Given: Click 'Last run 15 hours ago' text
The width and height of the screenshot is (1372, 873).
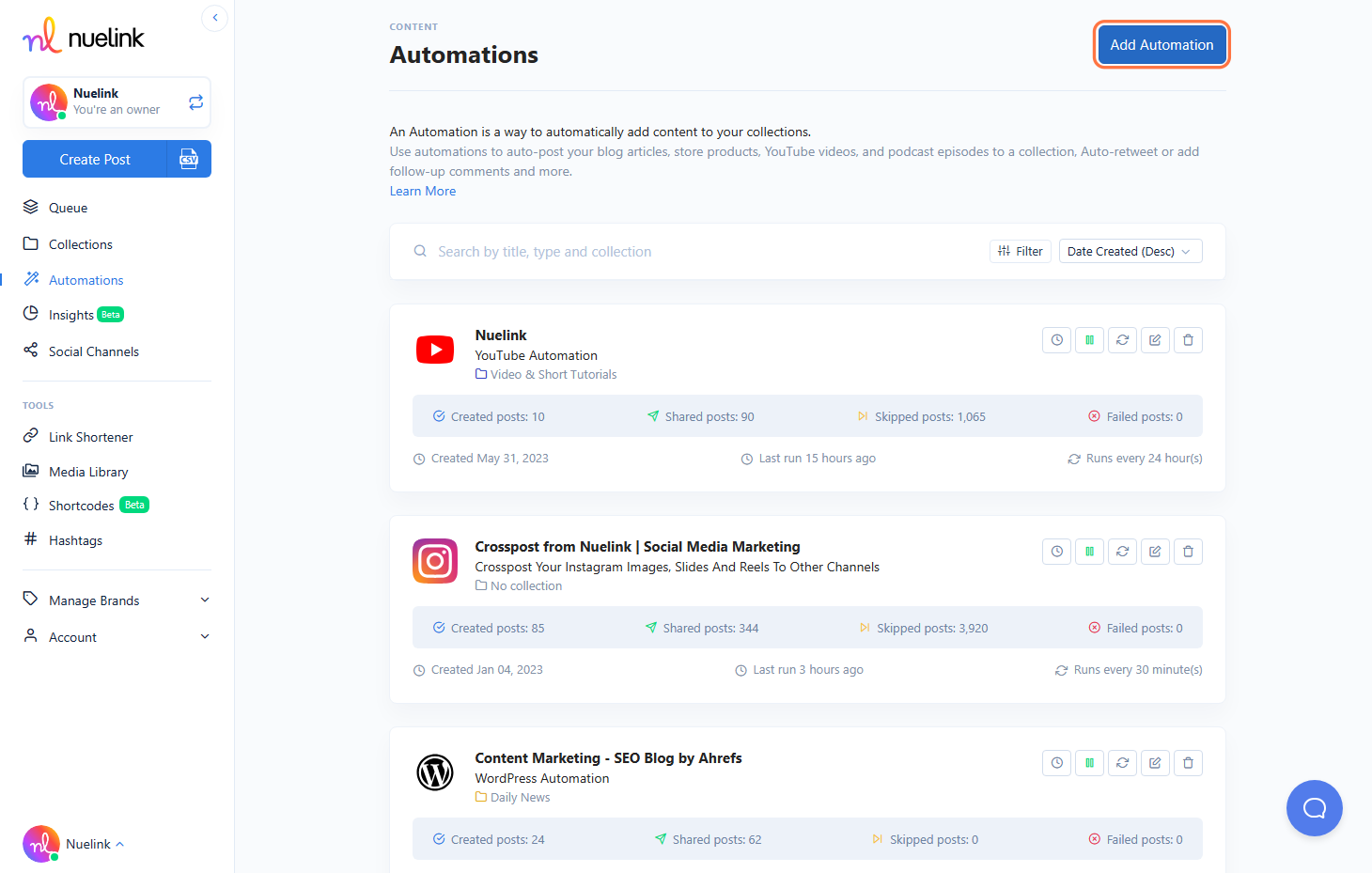Looking at the screenshot, I should click(808, 459).
